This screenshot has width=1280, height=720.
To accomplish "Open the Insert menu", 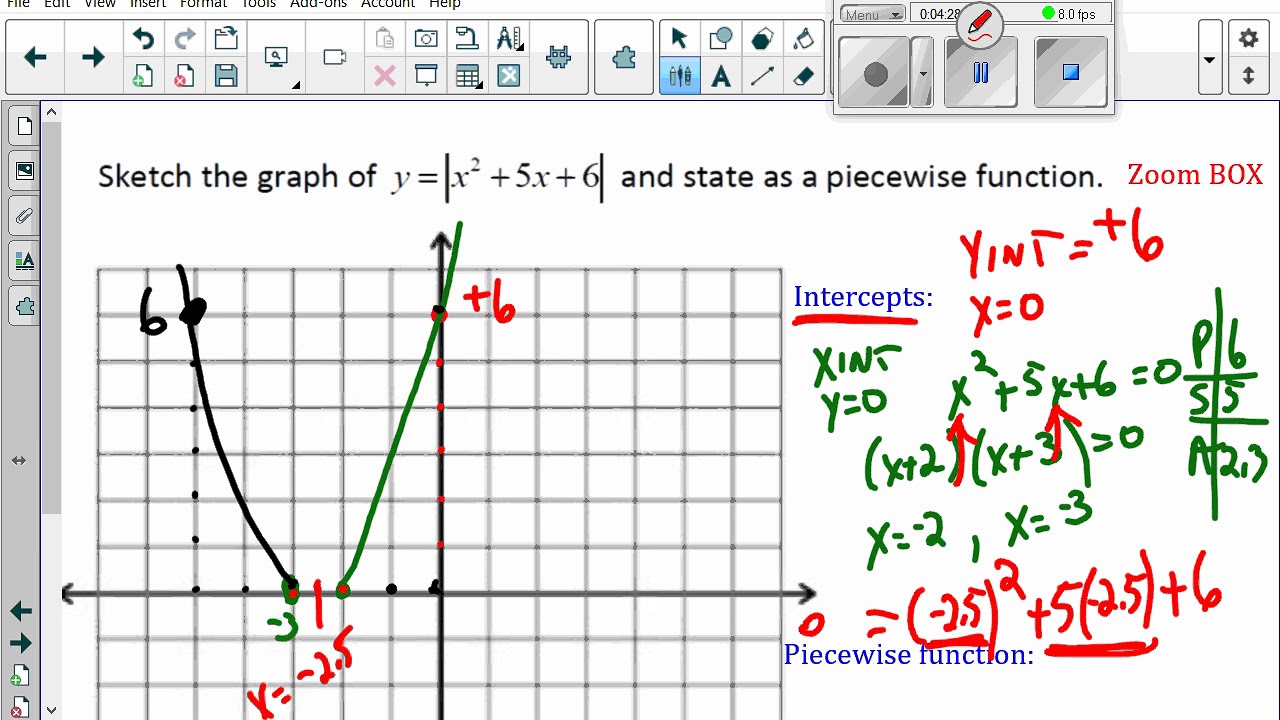I will click(147, 4).
